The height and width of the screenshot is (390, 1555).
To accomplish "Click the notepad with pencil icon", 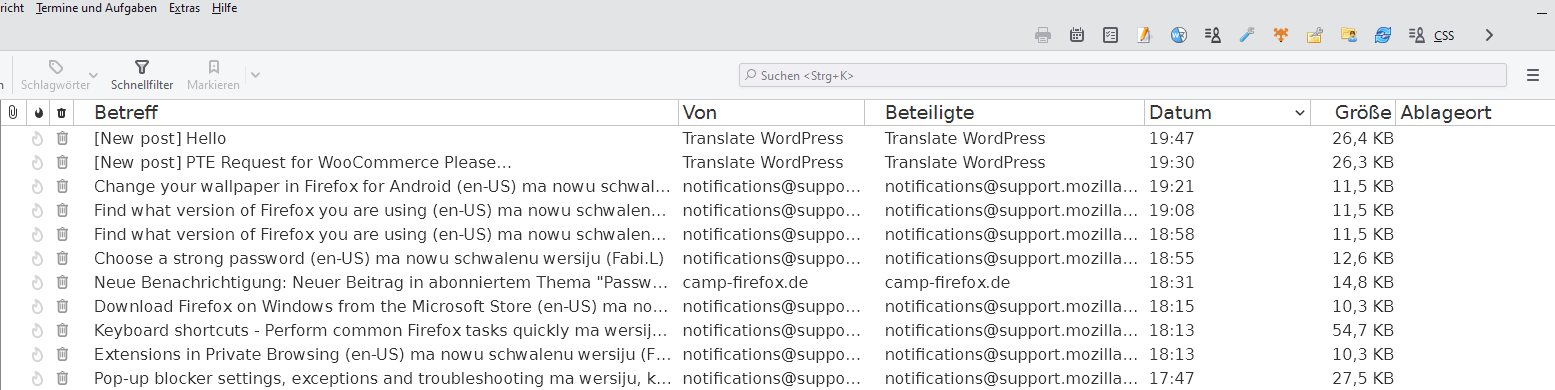I will (1145, 35).
